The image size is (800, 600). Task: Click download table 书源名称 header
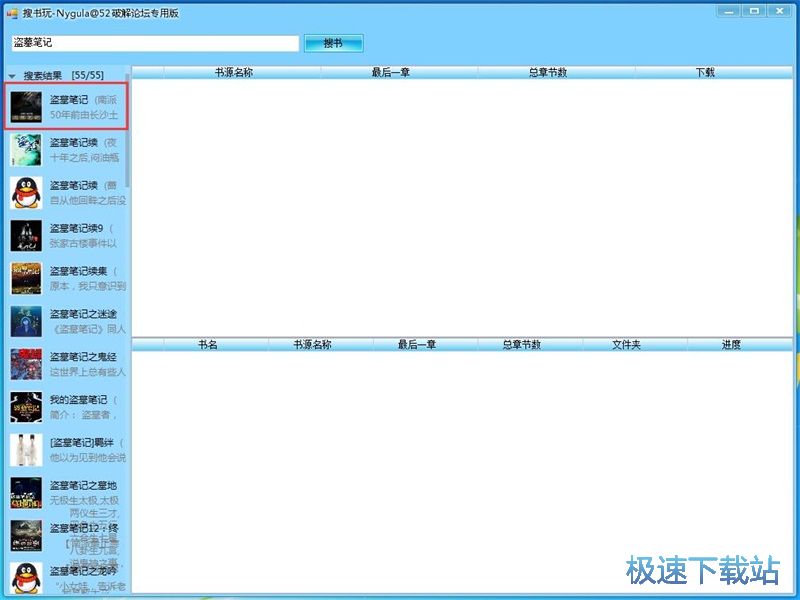(x=313, y=345)
